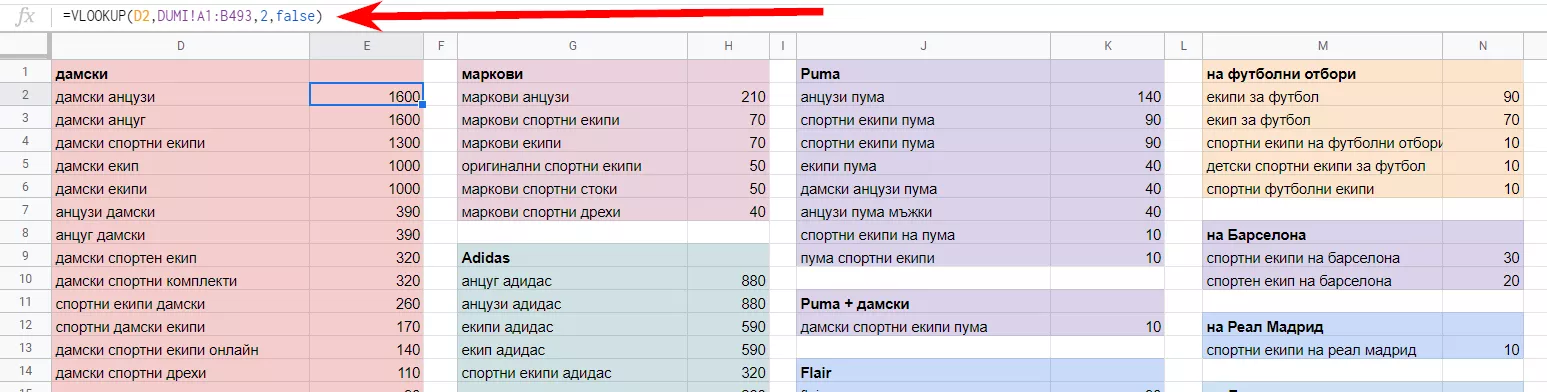Click cell 'спортни футболни екипи'
This screenshot has height=392, width=1547.
point(1322,189)
